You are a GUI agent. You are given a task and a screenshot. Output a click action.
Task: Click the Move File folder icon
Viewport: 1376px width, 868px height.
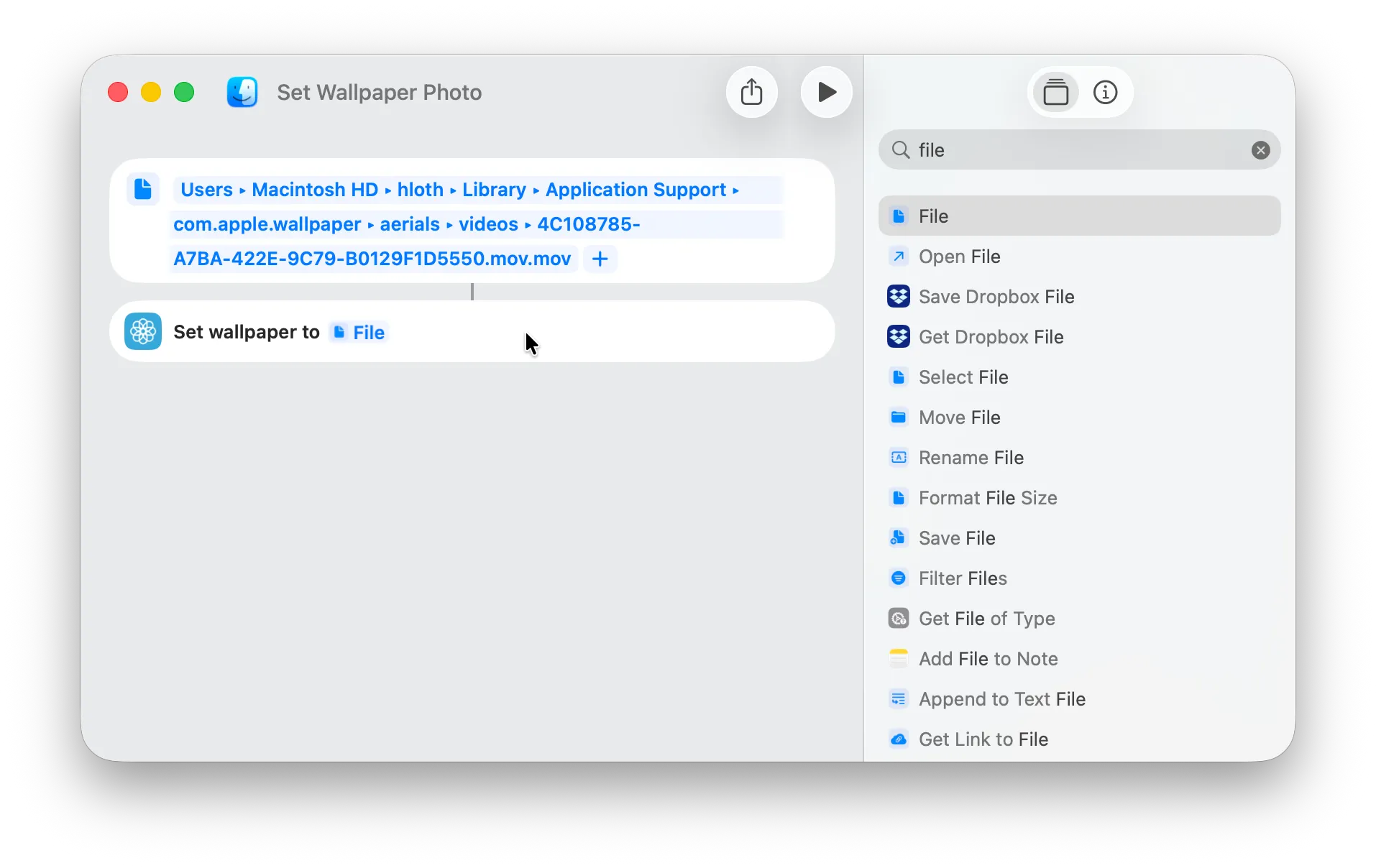tap(899, 417)
